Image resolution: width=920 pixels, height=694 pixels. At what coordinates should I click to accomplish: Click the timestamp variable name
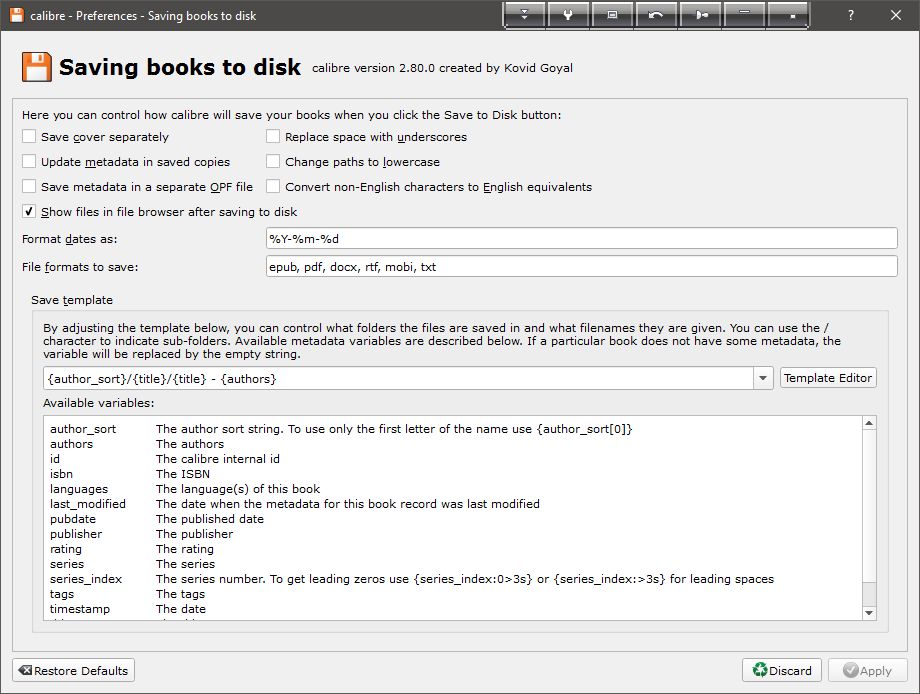pos(80,609)
